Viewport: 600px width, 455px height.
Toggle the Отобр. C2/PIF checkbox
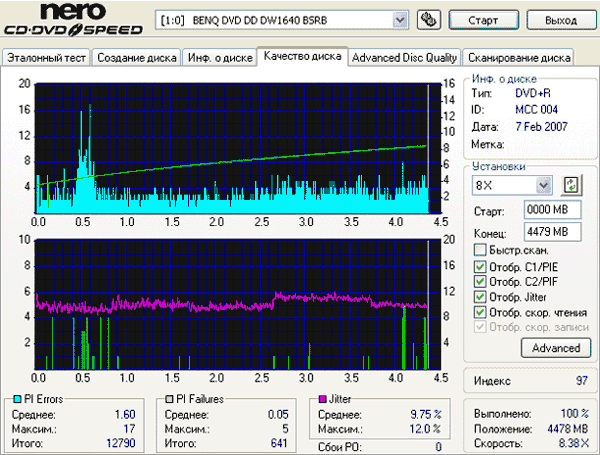point(481,281)
